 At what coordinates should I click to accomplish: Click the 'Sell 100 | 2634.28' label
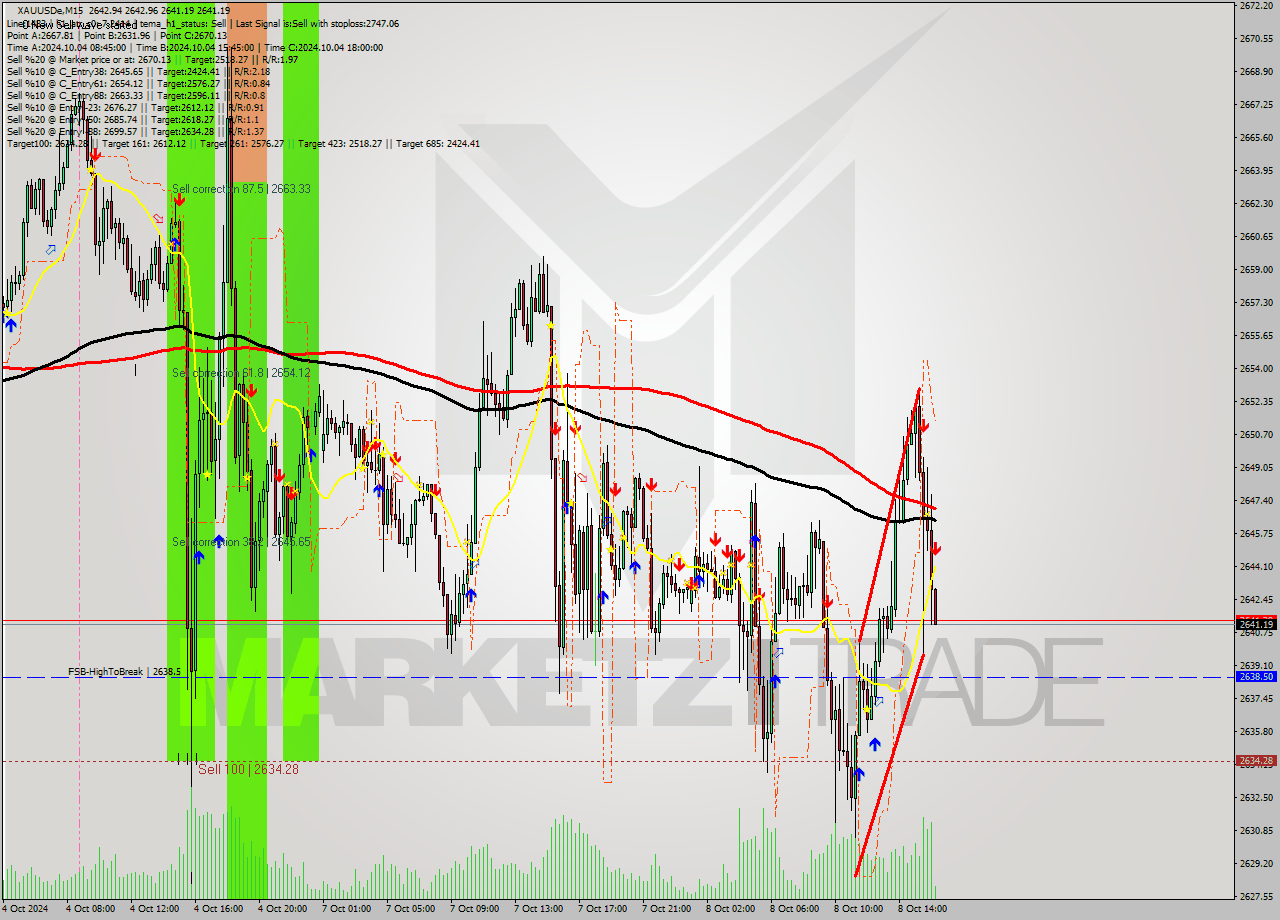(248, 769)
